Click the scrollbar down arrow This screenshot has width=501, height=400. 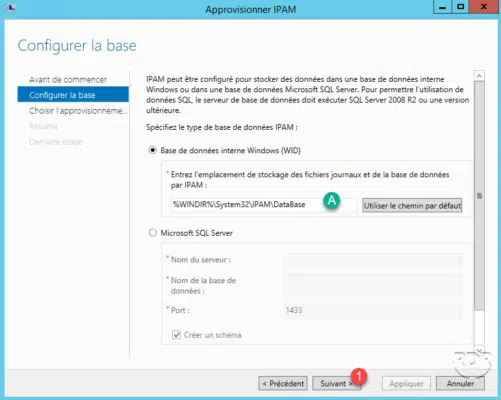click(x=479, y=350)
